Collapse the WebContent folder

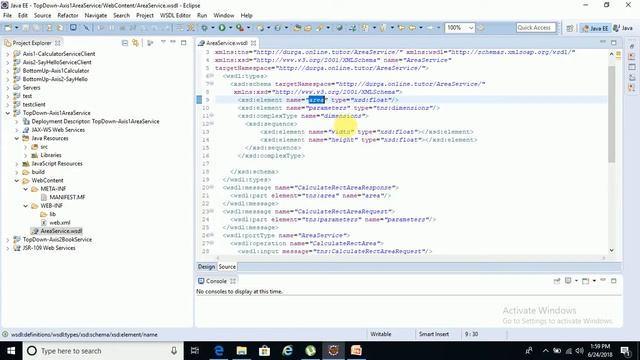16,180
